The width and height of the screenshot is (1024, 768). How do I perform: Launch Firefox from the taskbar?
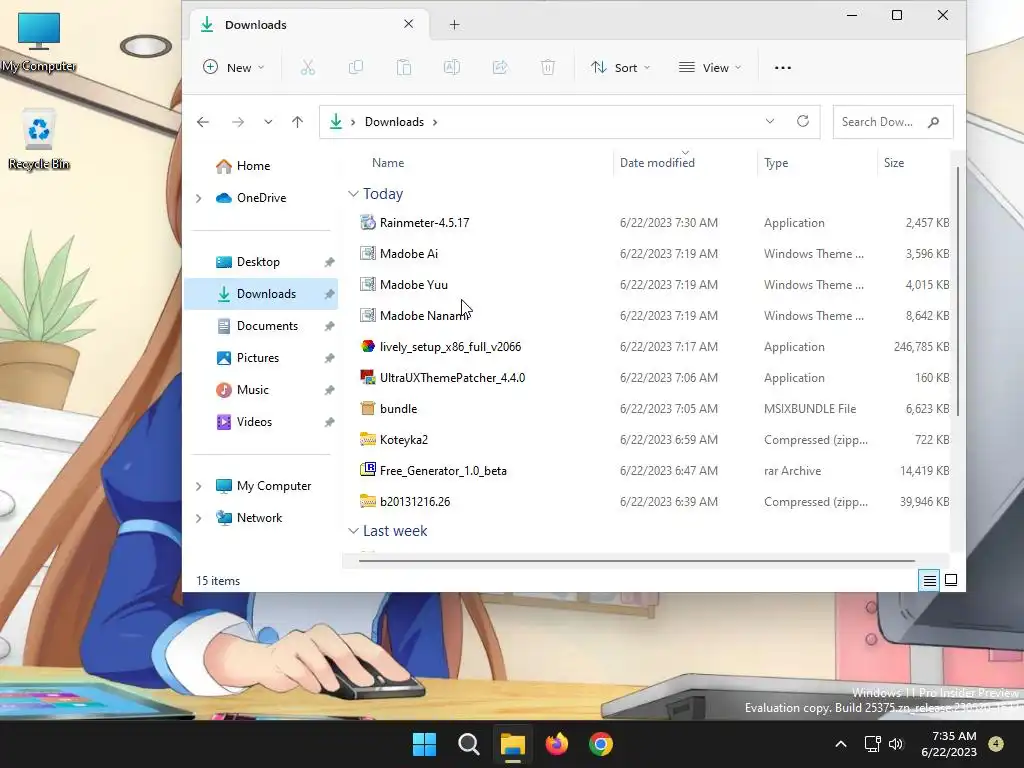556,744
